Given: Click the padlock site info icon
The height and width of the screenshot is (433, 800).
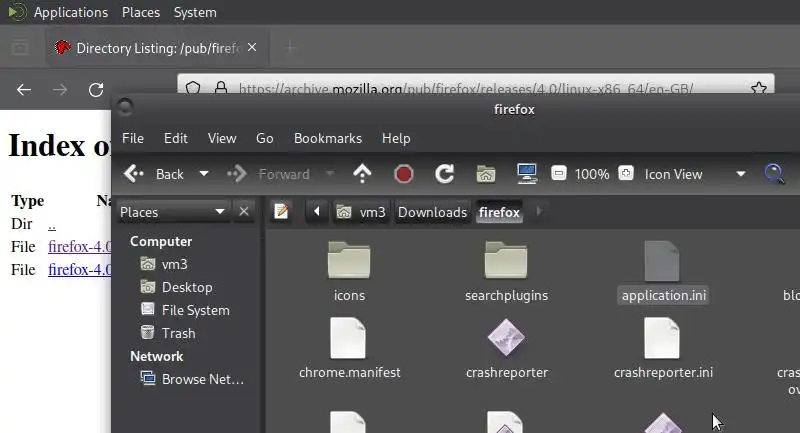Looking at the screenshot, I should click(221, 87).
